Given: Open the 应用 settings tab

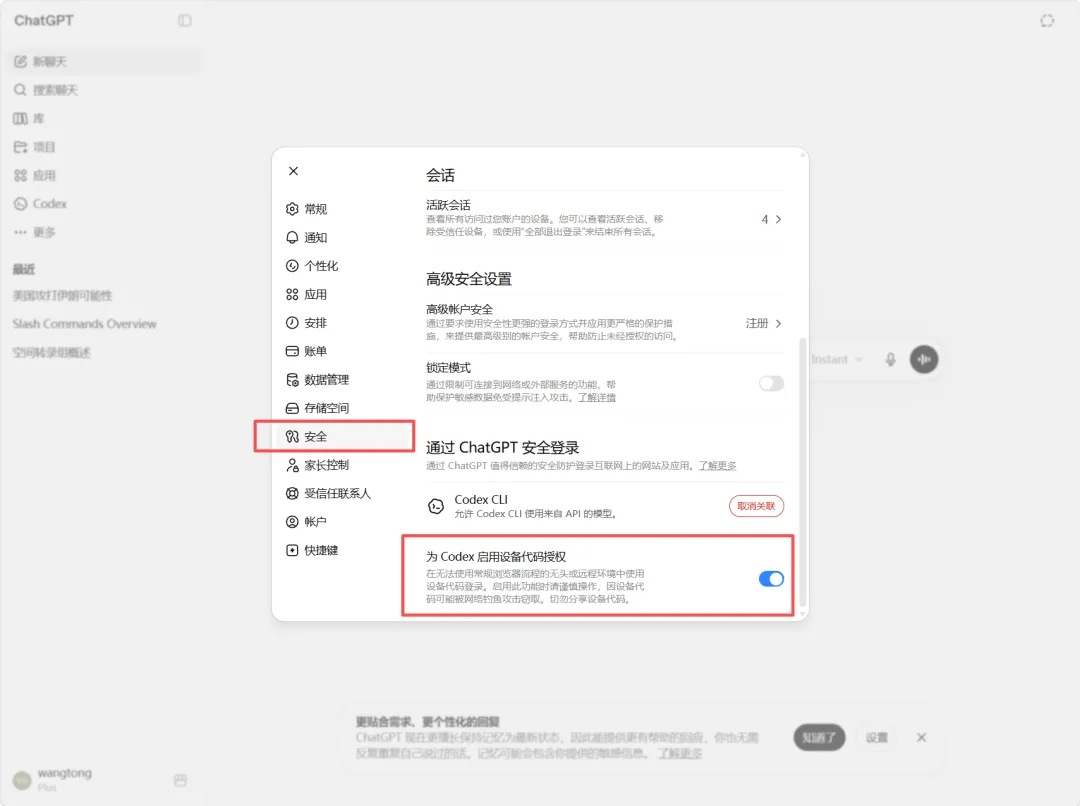Looking at the screenshot, I should [x=344, y=294].
